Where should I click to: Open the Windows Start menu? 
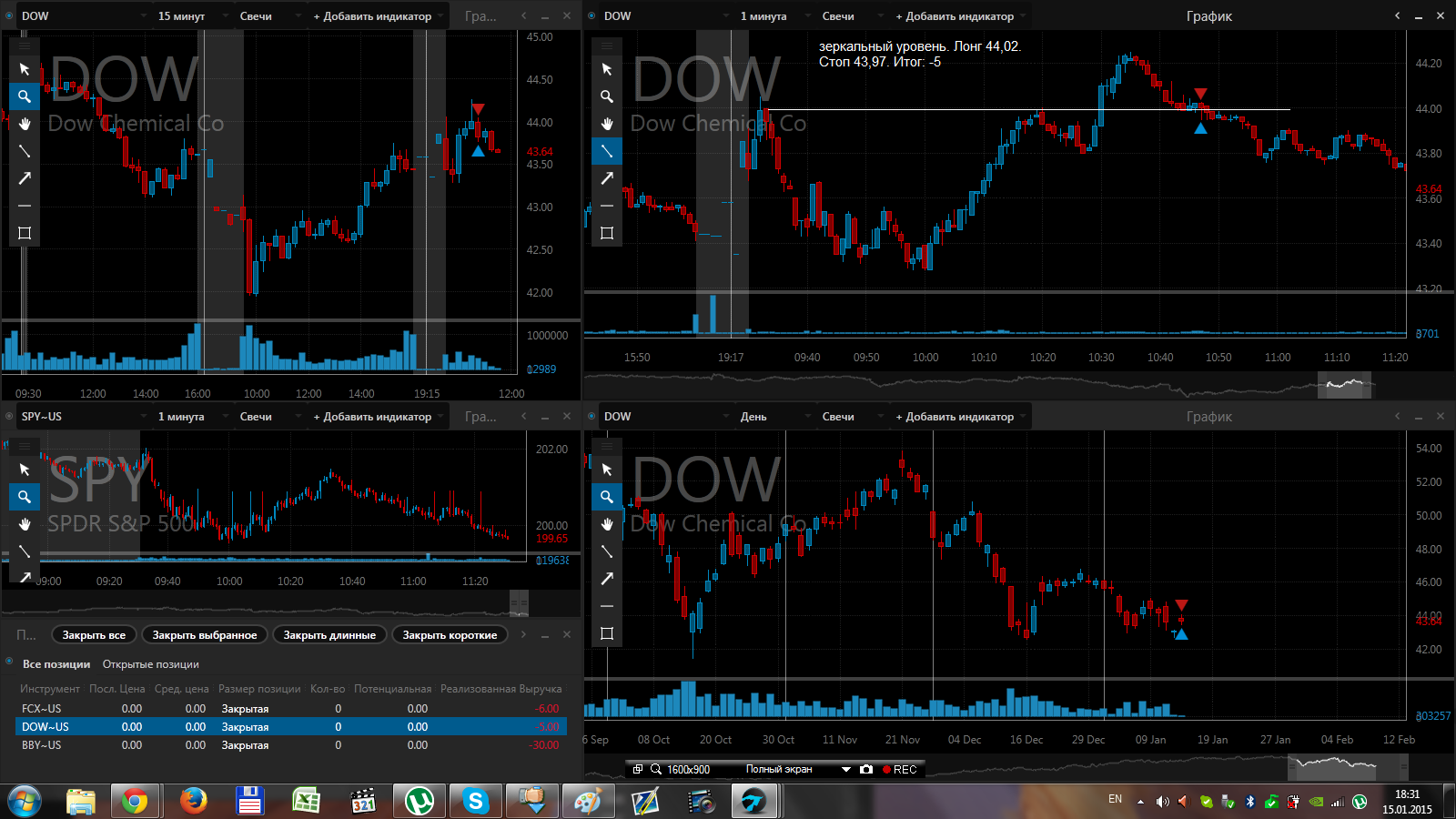(25, 802)
